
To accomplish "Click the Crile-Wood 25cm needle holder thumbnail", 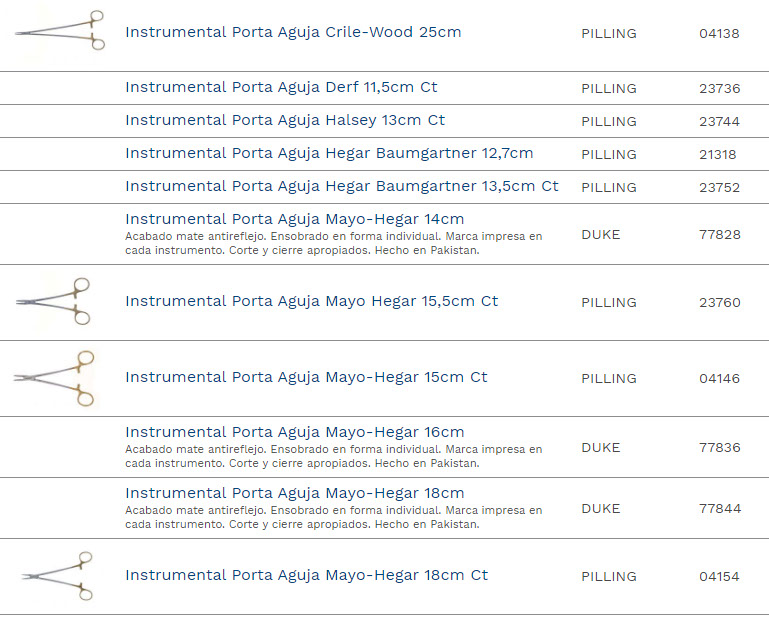I will pos(59,31).
